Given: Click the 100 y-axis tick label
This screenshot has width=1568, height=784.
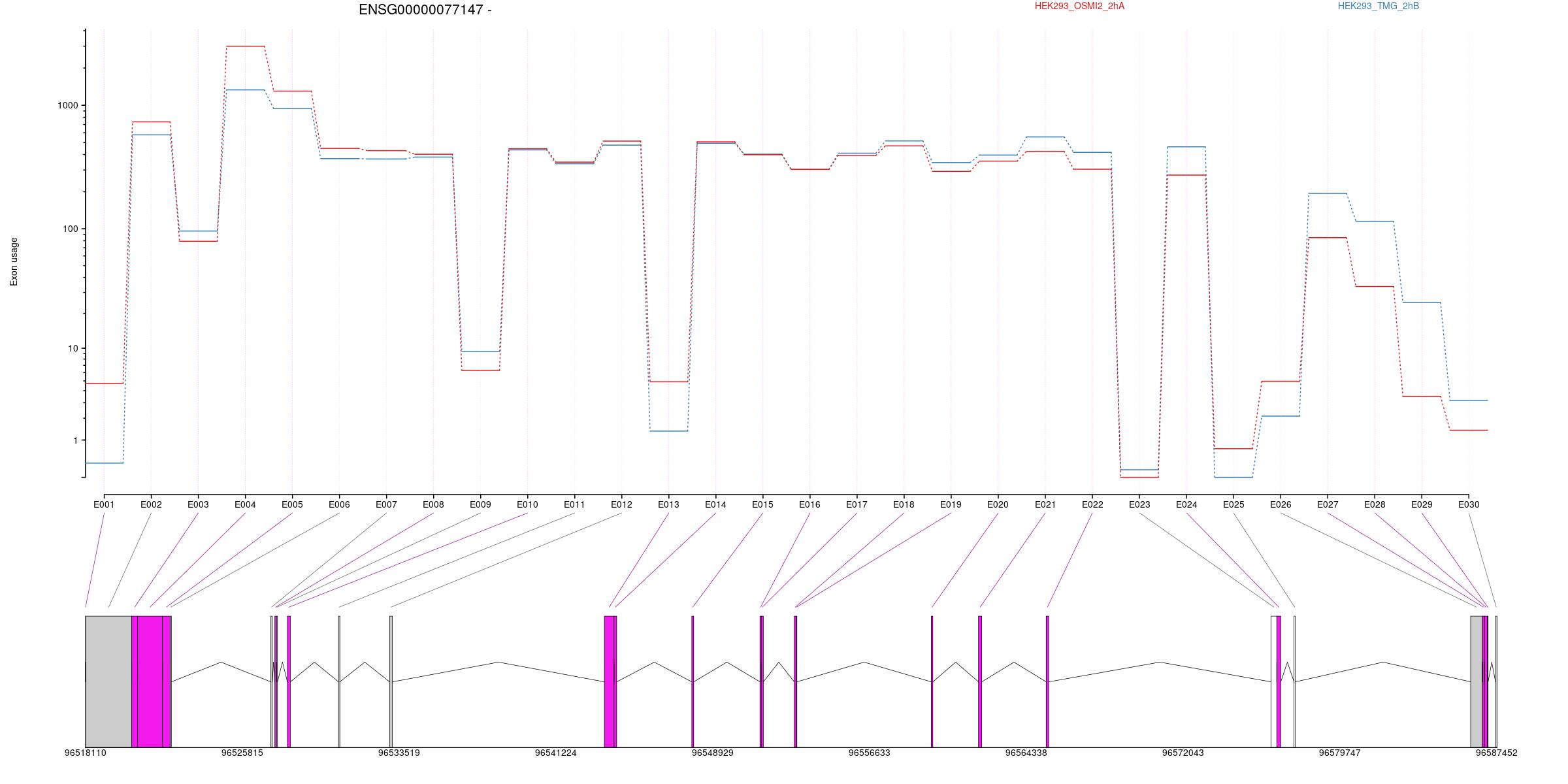Looking at the screenshot, I should click(71, 229).
